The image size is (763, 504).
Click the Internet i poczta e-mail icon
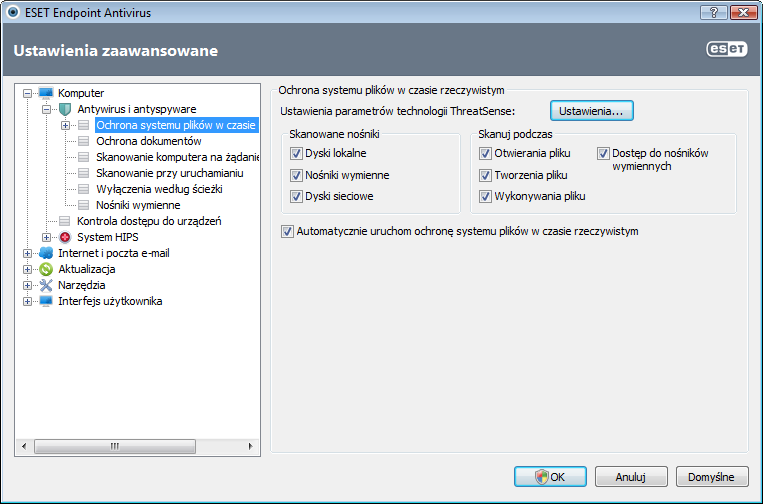point(46,253)
